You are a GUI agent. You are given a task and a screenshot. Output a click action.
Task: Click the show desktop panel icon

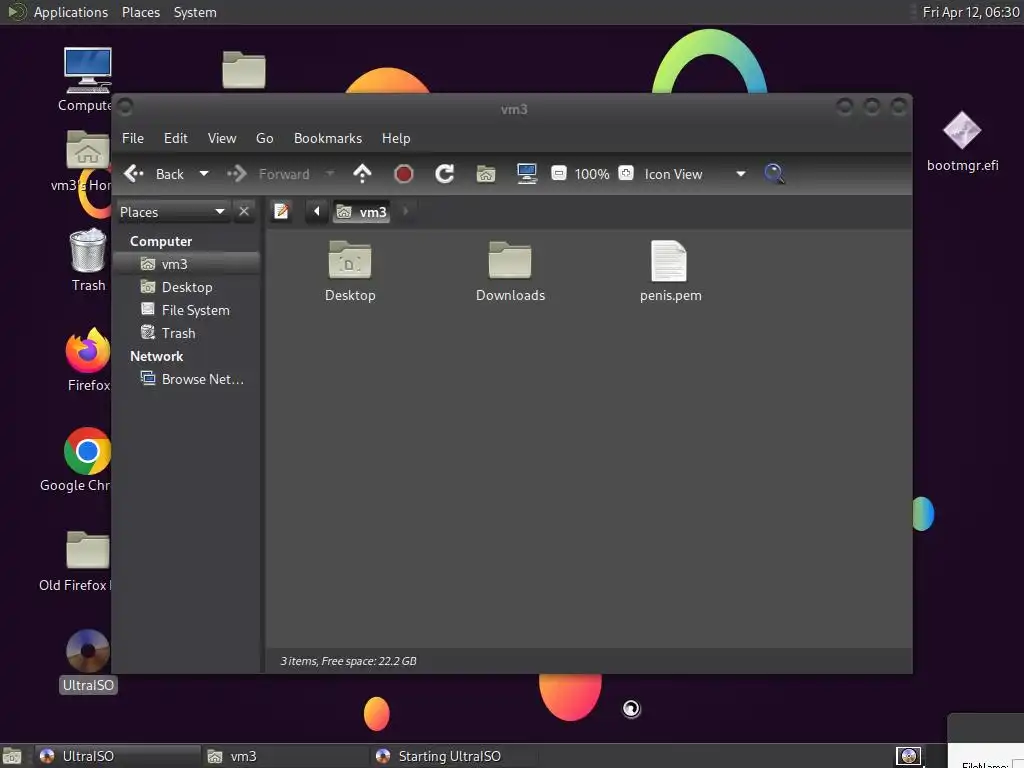[12, 757]
